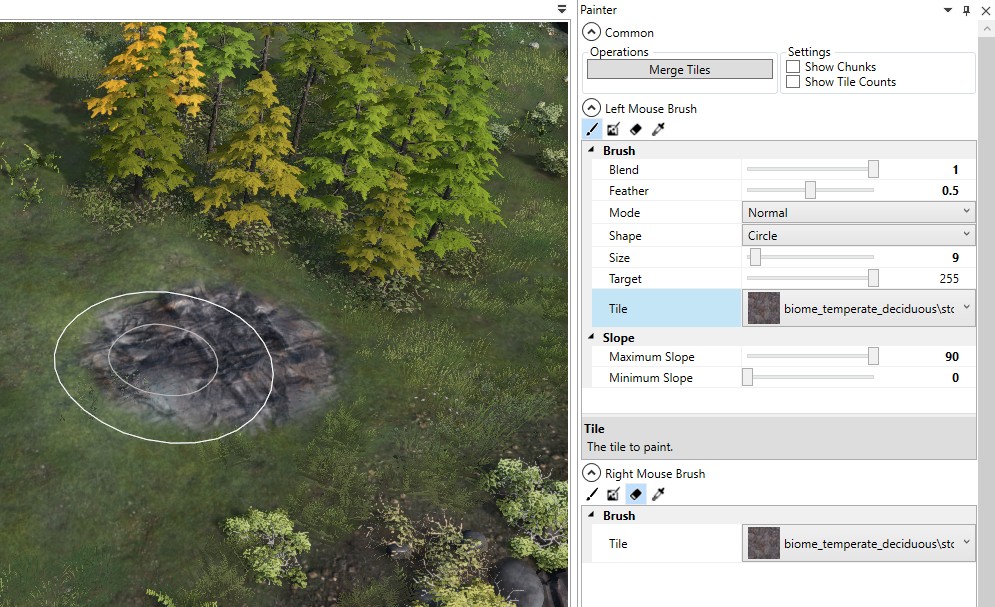Open the Shape dropdown set to Circle
This screenshot has width=995, height=607.
coord(859,235)
